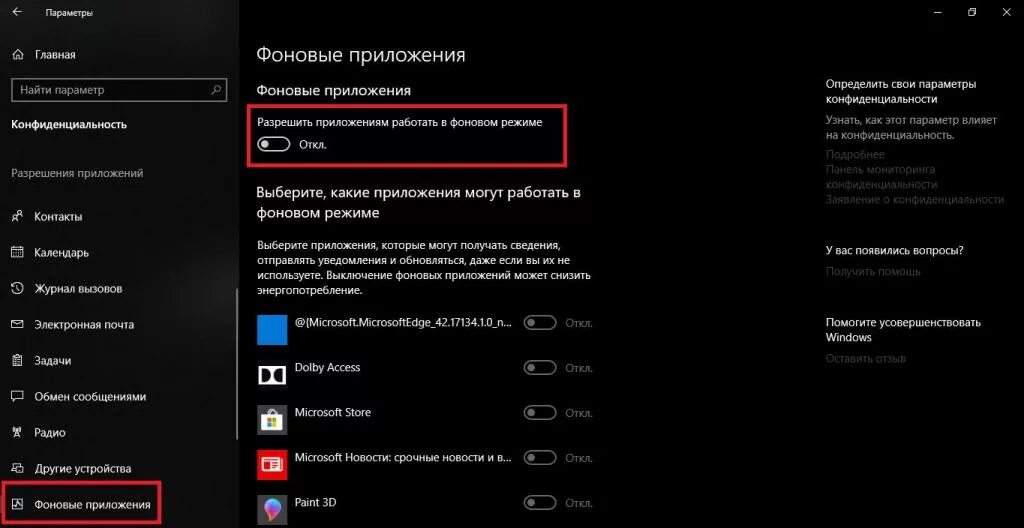Toggle Microsoft Store background switch
This screenshot has height=528, width=1024.
pyautogui.click(x=540, y=413)
